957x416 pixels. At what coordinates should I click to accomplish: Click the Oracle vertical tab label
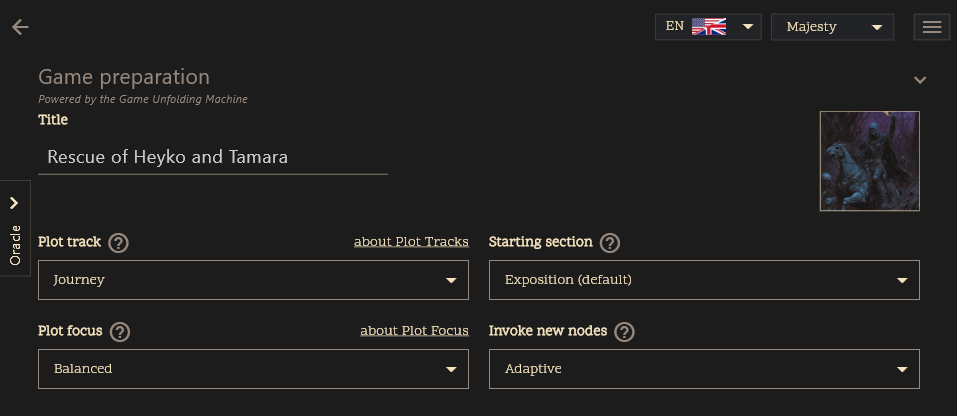point(15,246)
